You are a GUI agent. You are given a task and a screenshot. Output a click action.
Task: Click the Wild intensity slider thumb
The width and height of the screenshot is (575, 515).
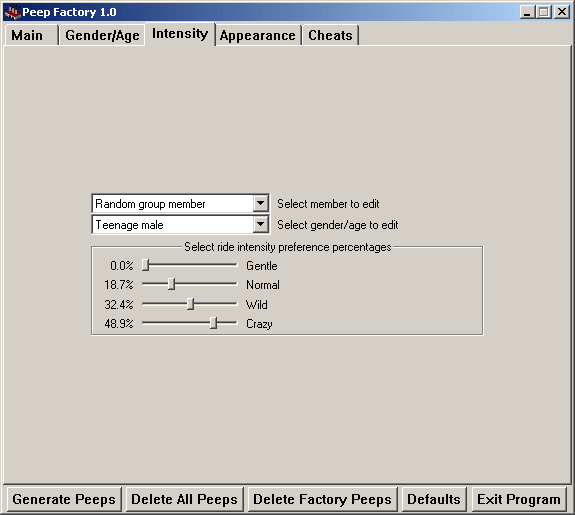click(190, 304)
